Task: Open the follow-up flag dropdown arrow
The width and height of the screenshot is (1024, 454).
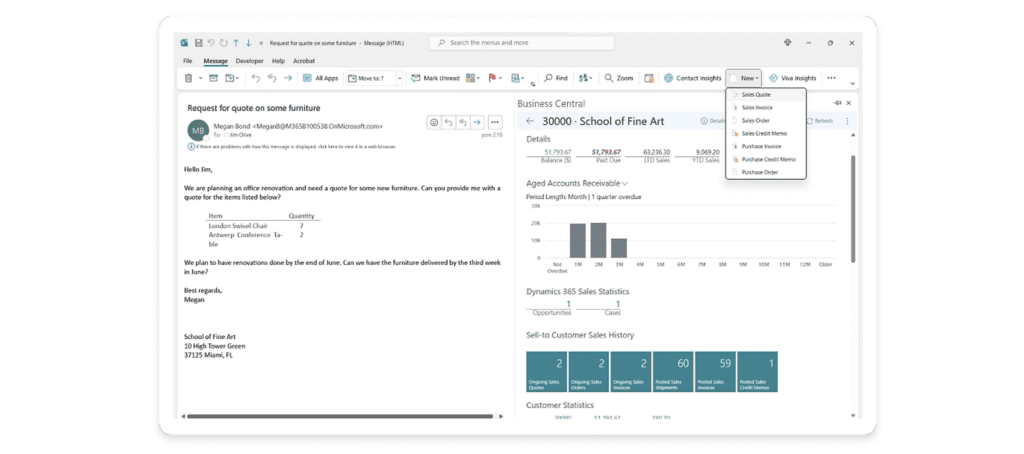Action: coord(501,78)
